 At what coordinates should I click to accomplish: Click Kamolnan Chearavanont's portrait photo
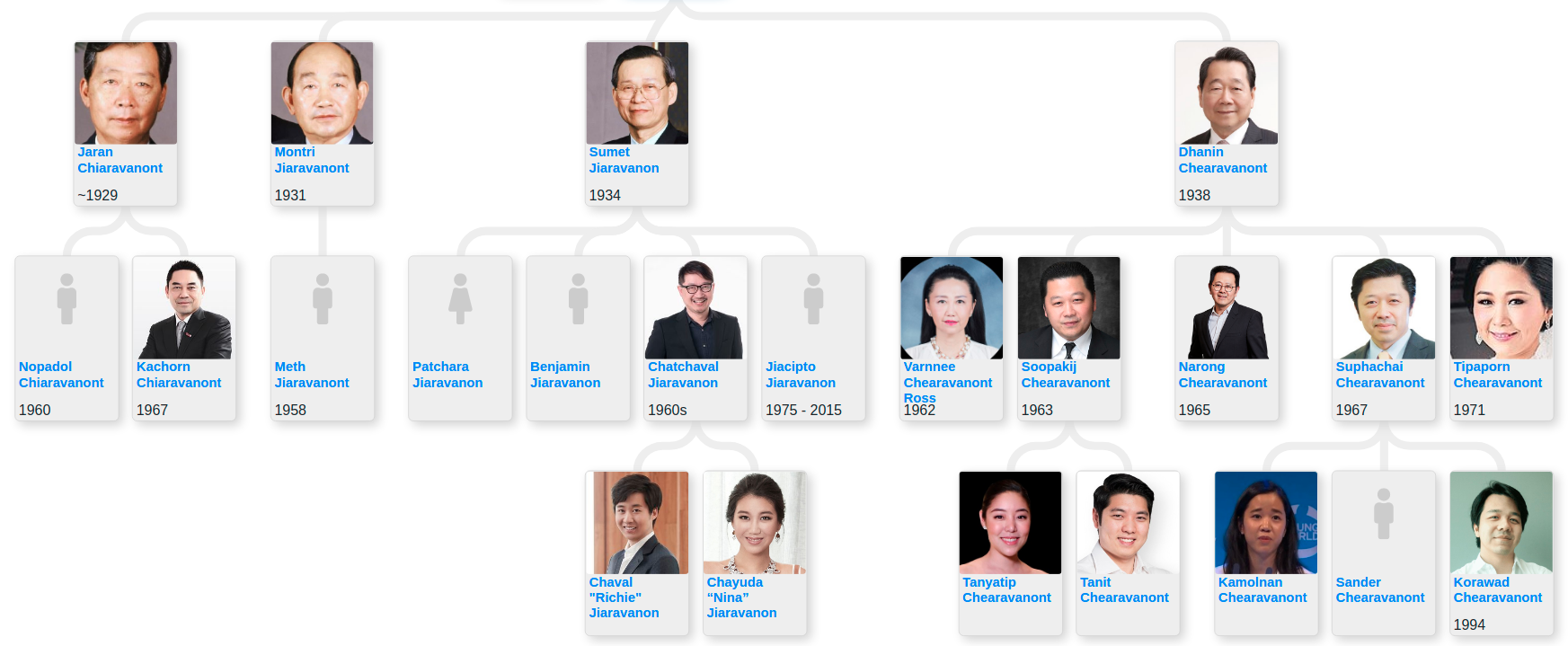1266,523
